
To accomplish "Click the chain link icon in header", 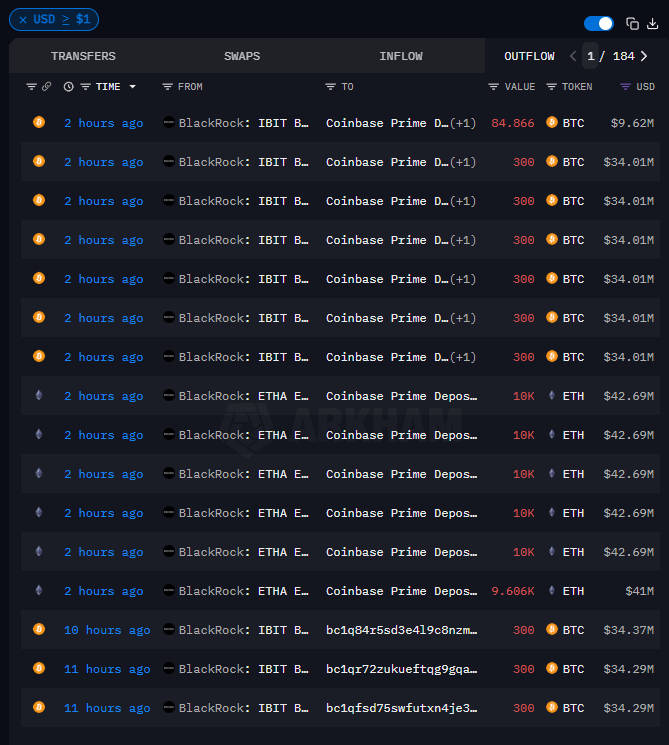I will pyautogui.click(x=46, y=87).
